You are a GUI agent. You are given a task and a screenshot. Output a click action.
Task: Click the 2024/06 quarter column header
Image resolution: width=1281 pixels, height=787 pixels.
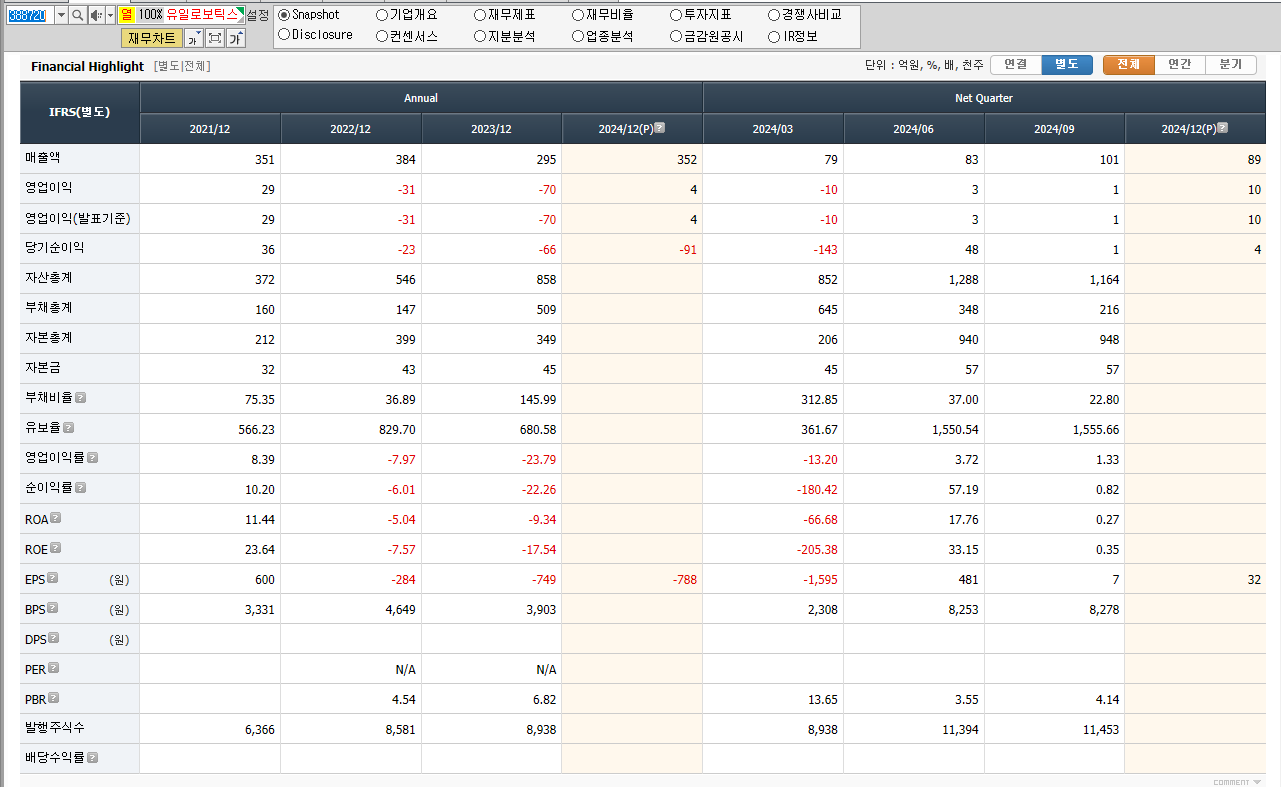coord(914,129)
